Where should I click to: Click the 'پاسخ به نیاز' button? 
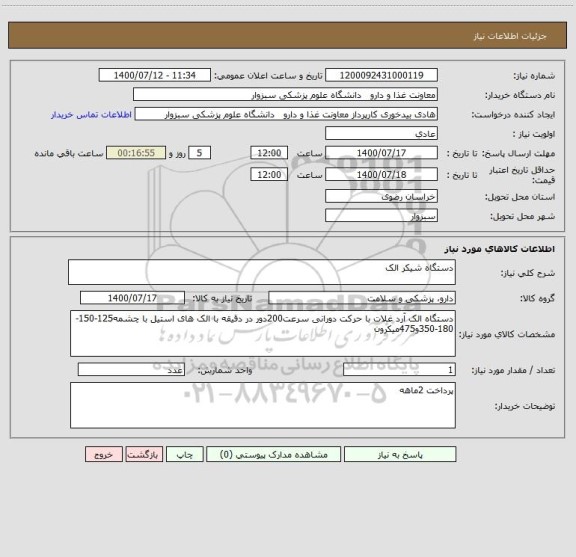pyautogui.click(x=400, y=454)
